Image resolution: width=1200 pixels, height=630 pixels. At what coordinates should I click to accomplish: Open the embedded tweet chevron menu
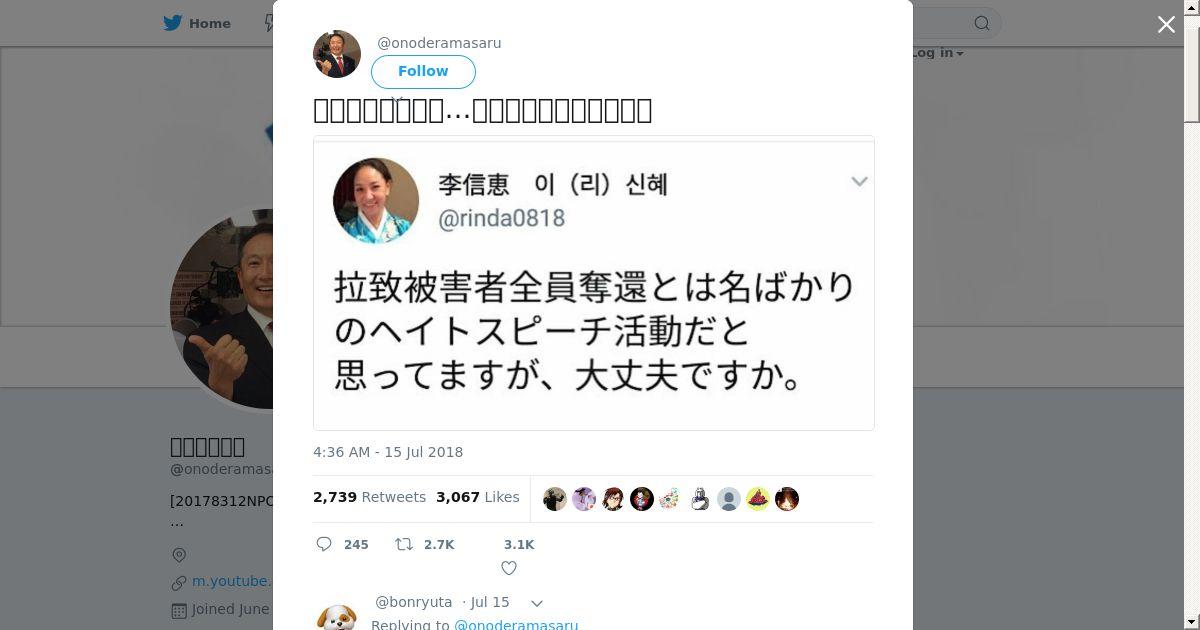(x=859, y=181)
